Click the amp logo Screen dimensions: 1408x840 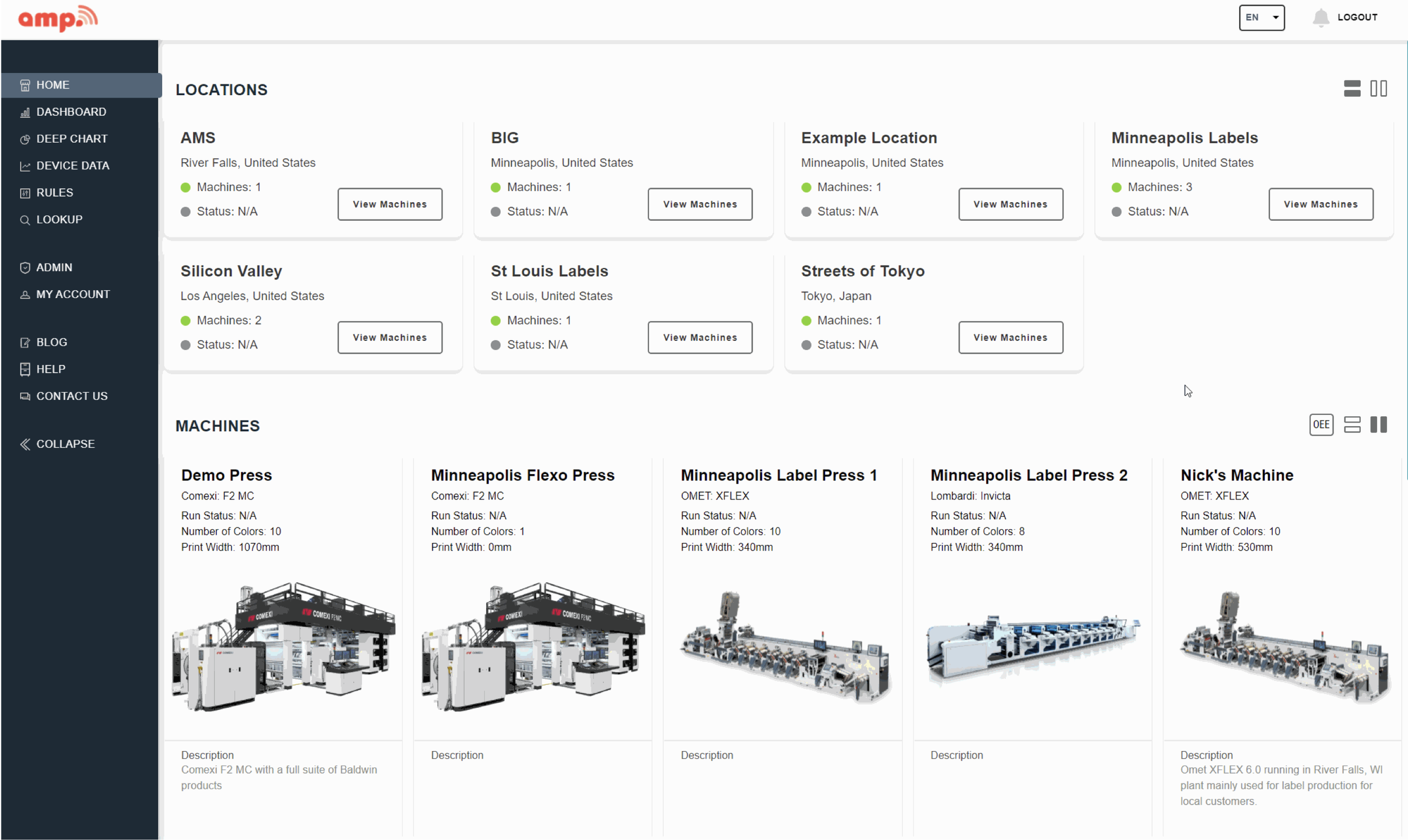click(x=58, y=19)
